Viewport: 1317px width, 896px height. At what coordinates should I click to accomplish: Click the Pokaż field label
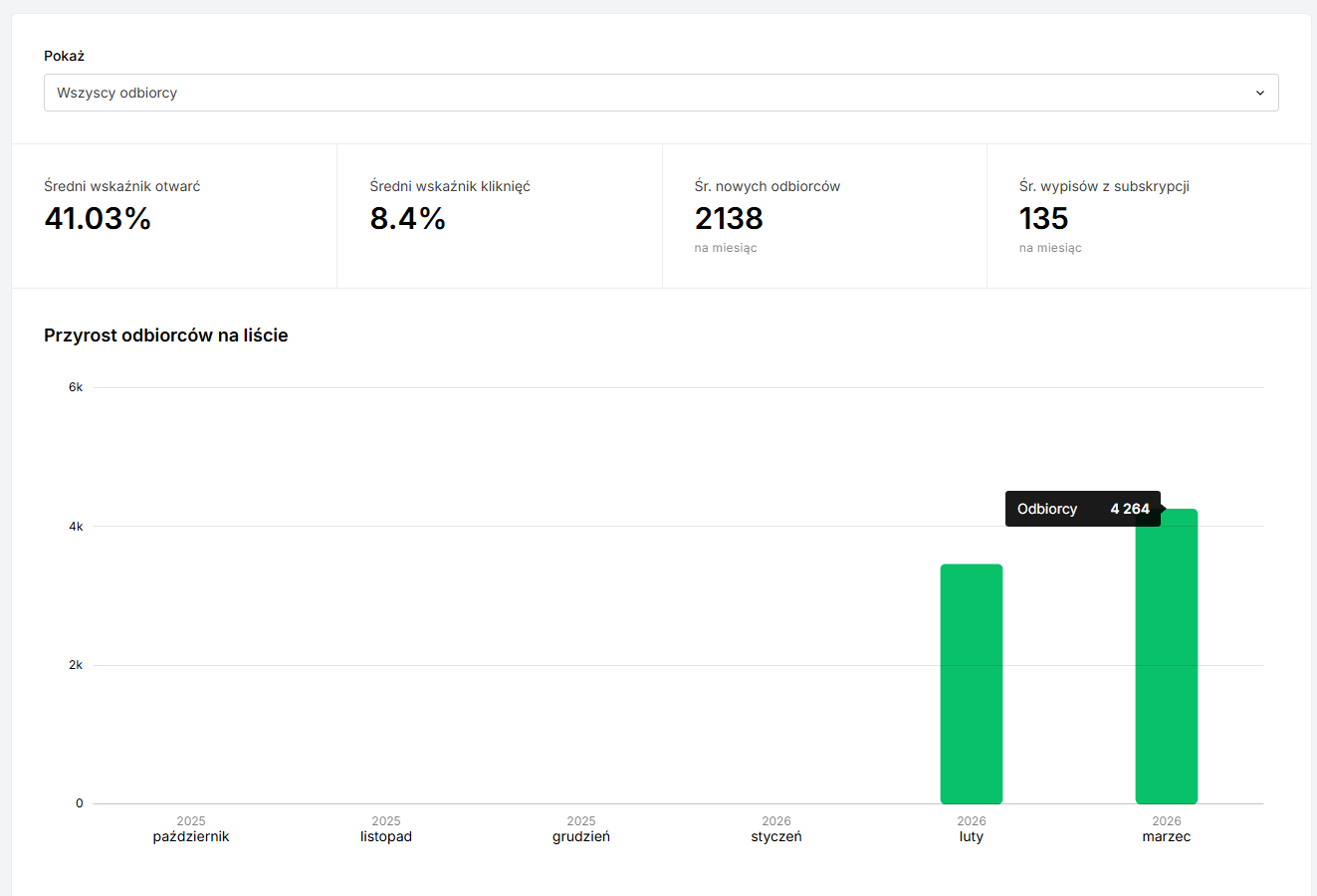click(64, 56)
